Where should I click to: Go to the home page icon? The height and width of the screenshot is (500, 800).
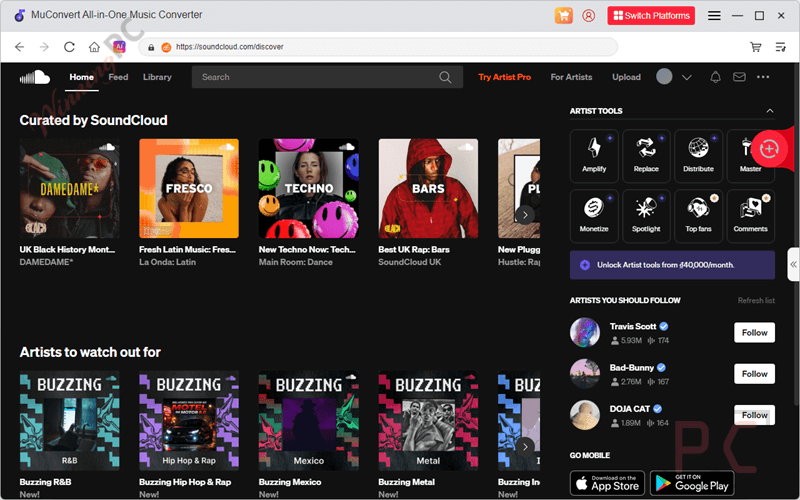click(x=94, y=47)
